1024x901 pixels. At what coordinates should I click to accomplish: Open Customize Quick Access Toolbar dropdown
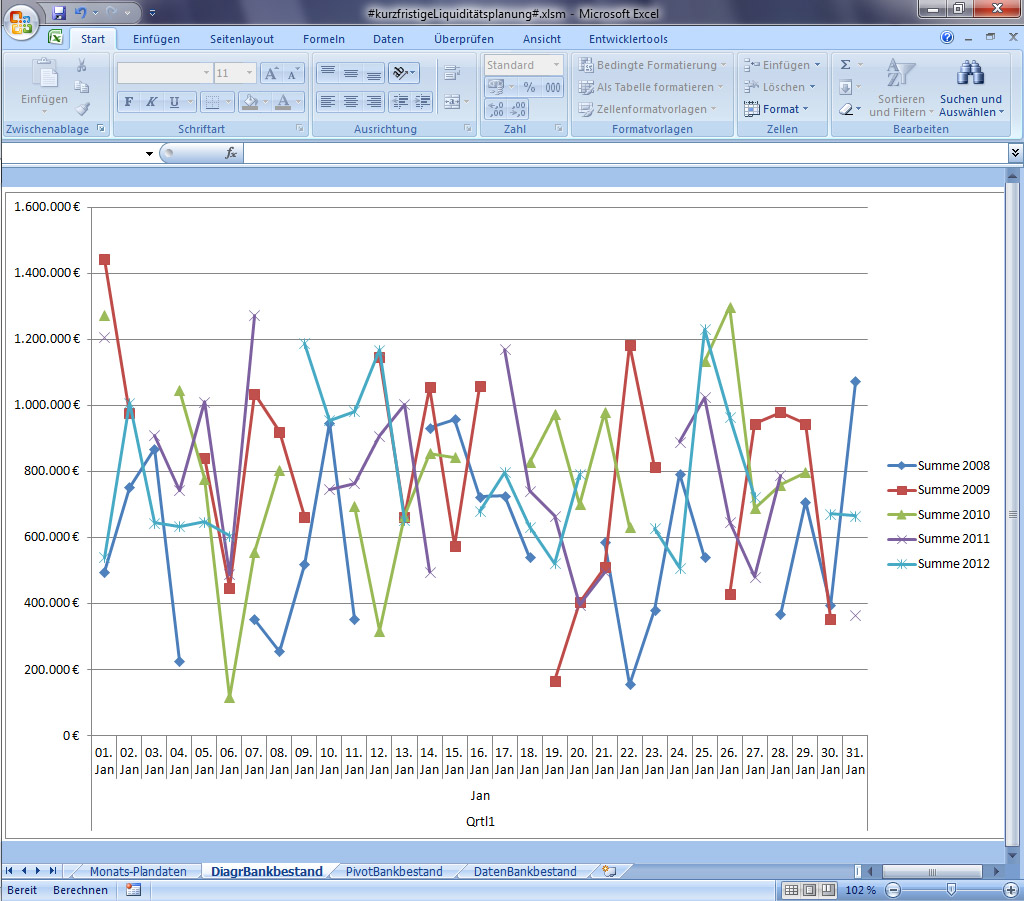pyautogui.click(x=152, y=12)
